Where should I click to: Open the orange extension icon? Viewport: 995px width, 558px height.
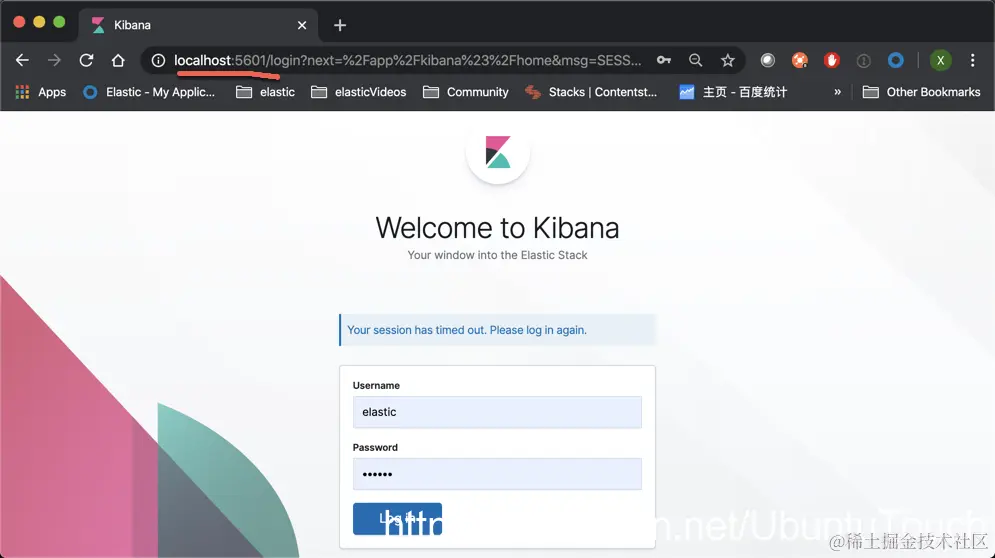point(800,60)
